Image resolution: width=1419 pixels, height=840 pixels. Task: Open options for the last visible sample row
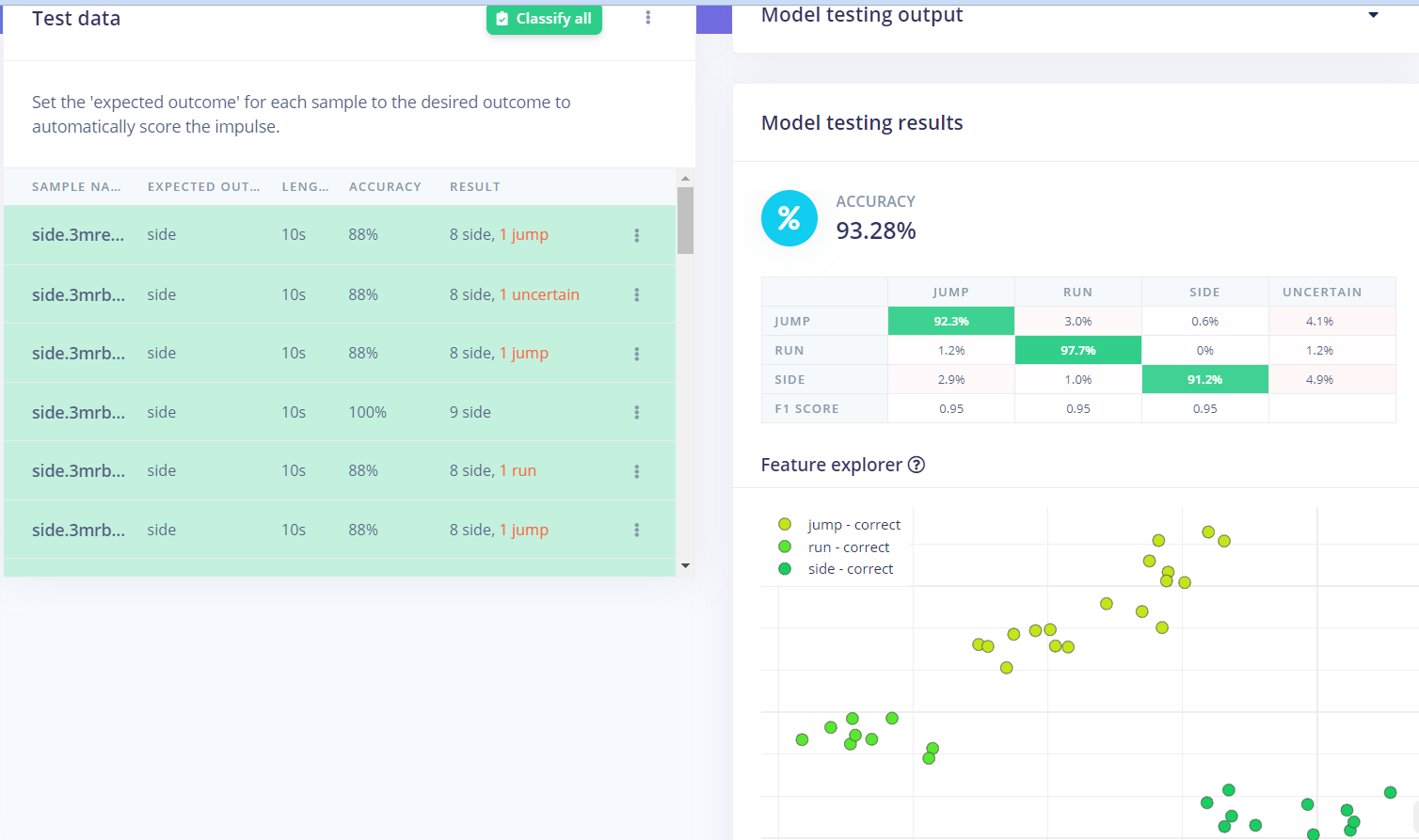point(637,530)
